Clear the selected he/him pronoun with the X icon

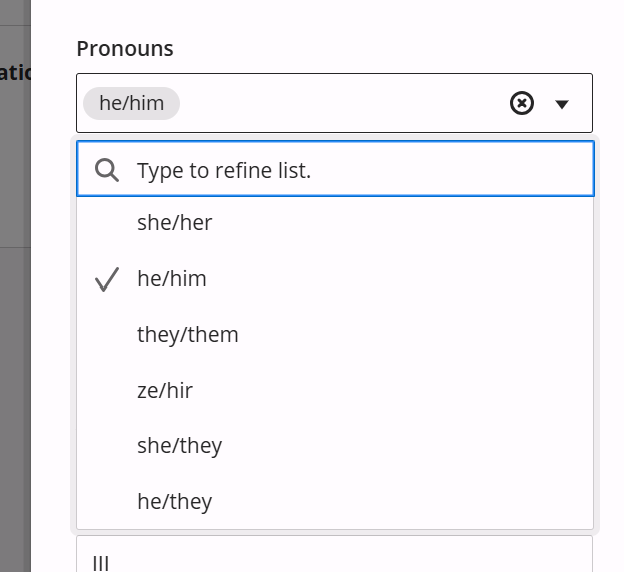tap(521, 103)
